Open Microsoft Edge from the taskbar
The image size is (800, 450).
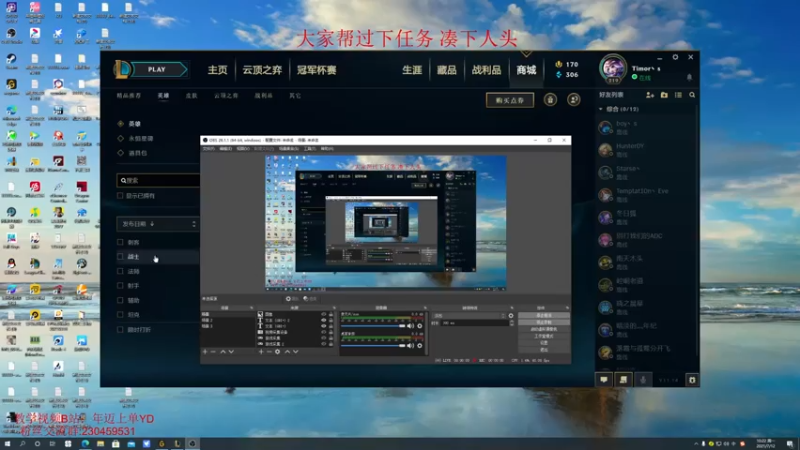coord(85,444)
